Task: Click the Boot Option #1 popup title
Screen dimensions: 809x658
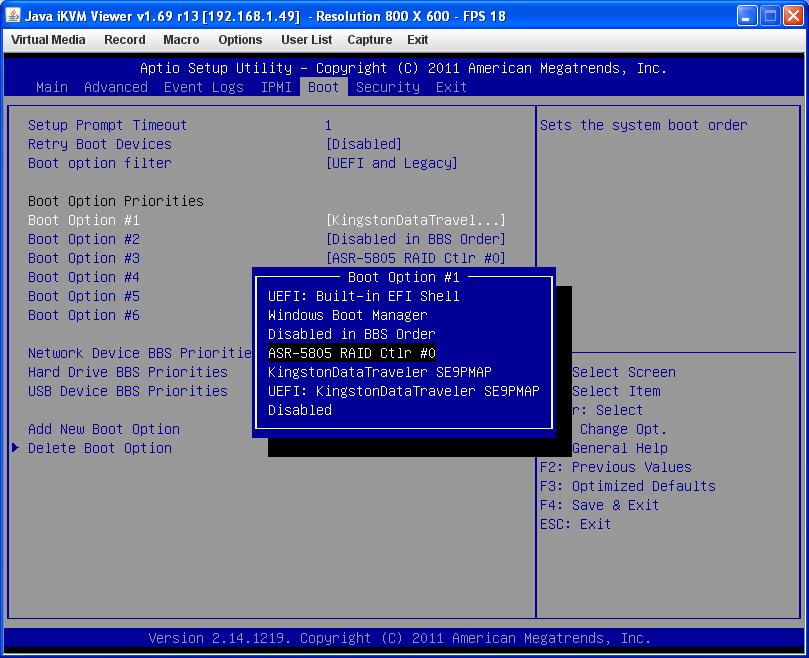Action: click(403, 277)
